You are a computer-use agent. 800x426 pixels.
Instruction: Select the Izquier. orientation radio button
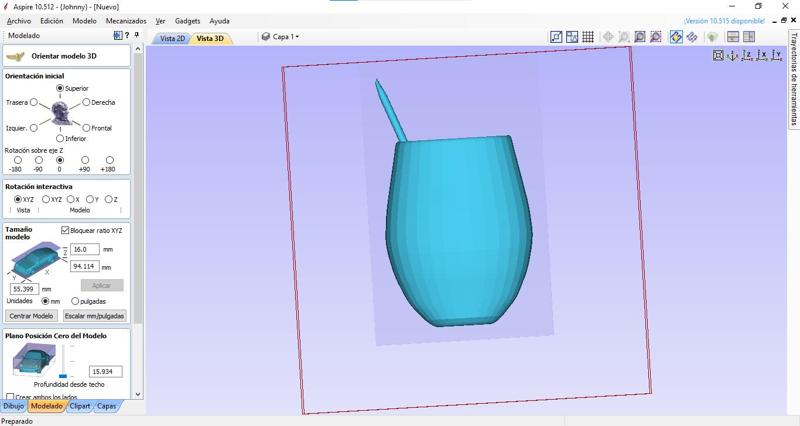[x=34, y=128]
